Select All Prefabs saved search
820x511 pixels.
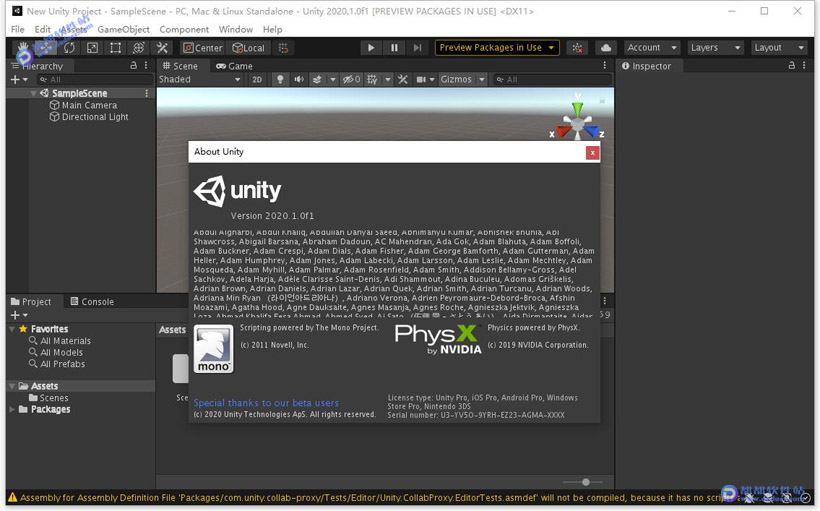57,364
